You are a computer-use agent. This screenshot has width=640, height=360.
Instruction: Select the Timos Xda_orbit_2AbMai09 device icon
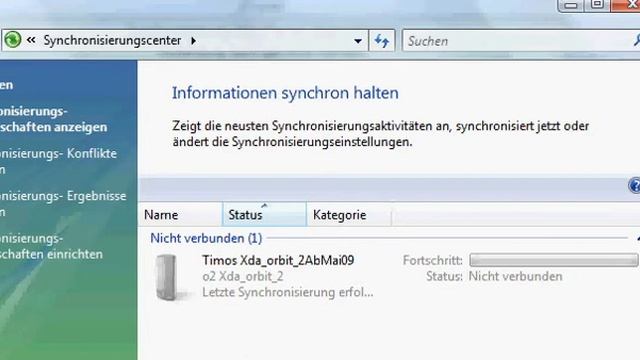(167, 277)
